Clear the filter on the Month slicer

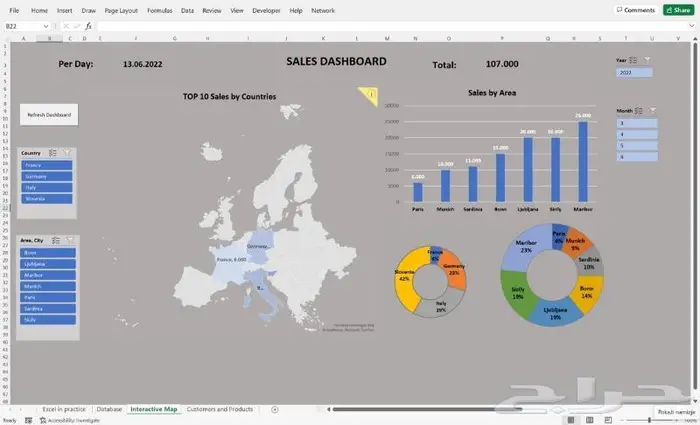click(653, 111)
